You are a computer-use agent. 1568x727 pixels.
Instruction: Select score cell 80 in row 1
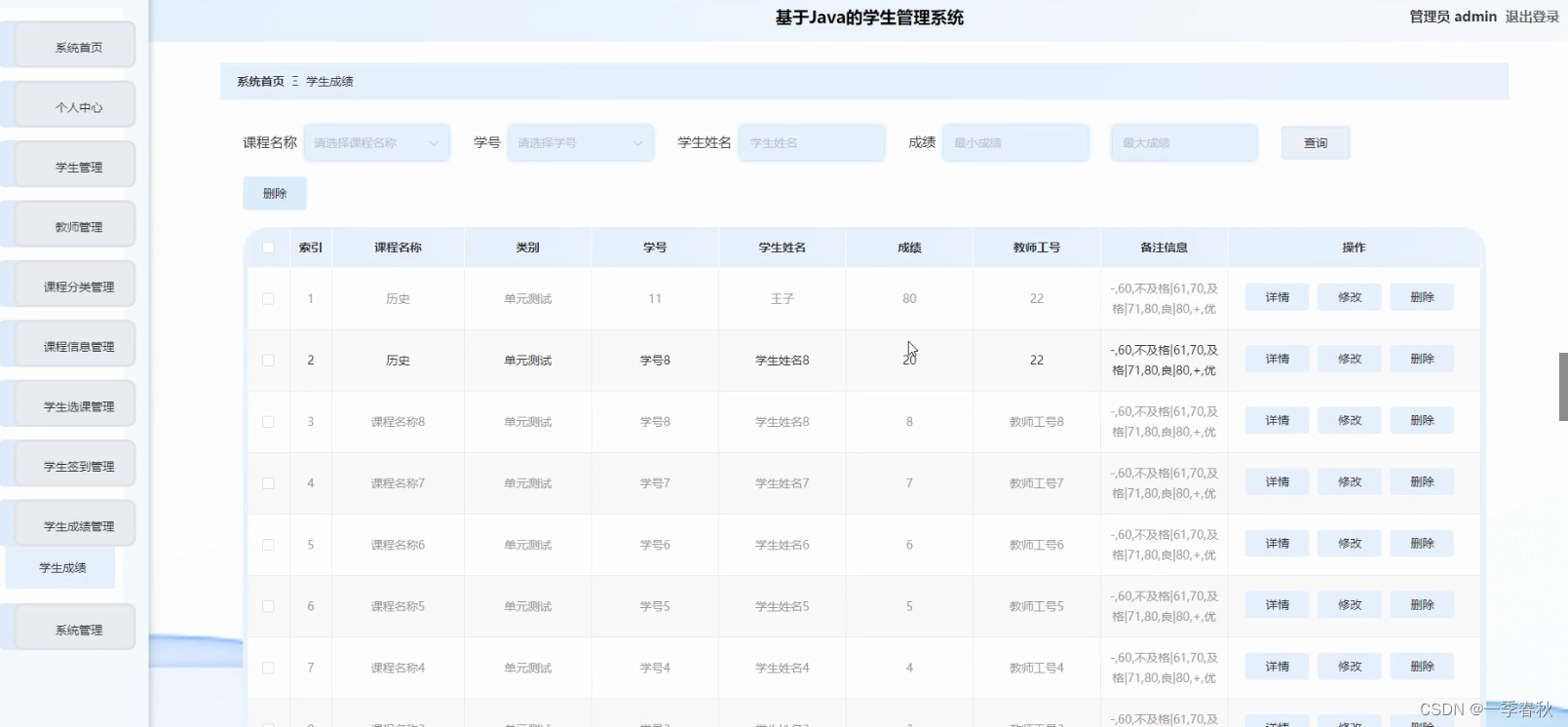coord(909,299)
